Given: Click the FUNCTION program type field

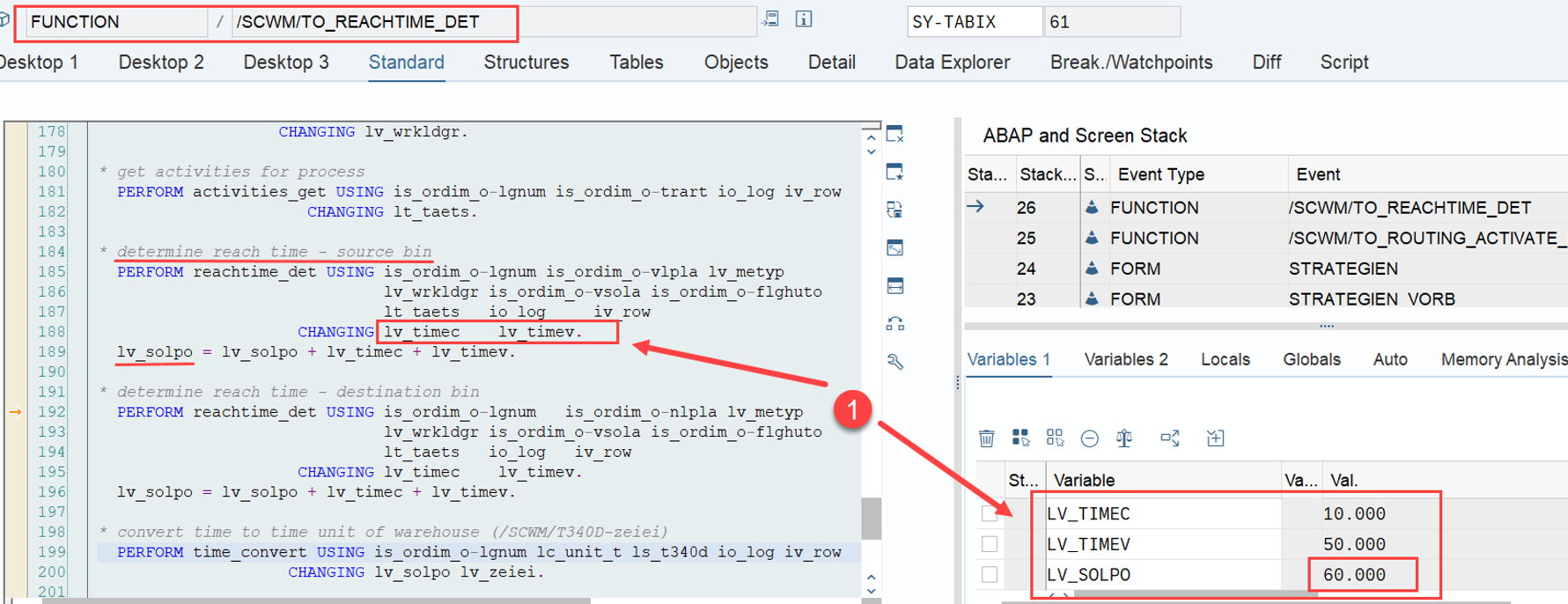Looking at the screenshot, I should 116,22.
